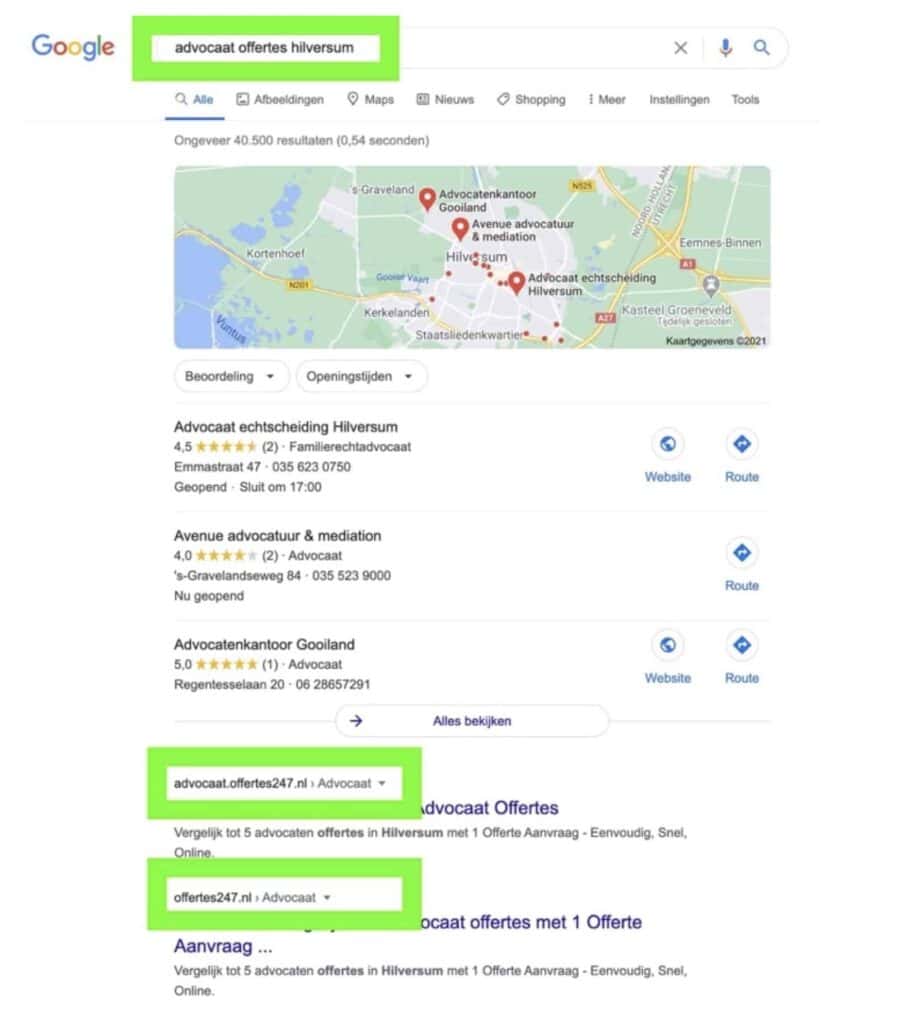Screen dimensions: 900x1024
Task: Click the Advocatenkantoor Gooiland map pin
Action: [427, 199]
